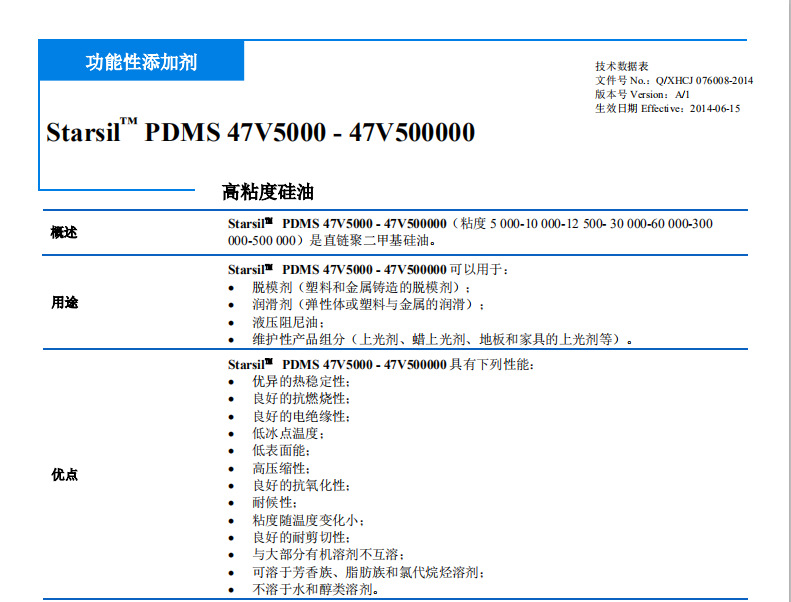Click the title "Starsil PDMS 47V5000 - 47V500000"
Image resolution: width=791 pixels, height=602 pixels.
[260, 132]
